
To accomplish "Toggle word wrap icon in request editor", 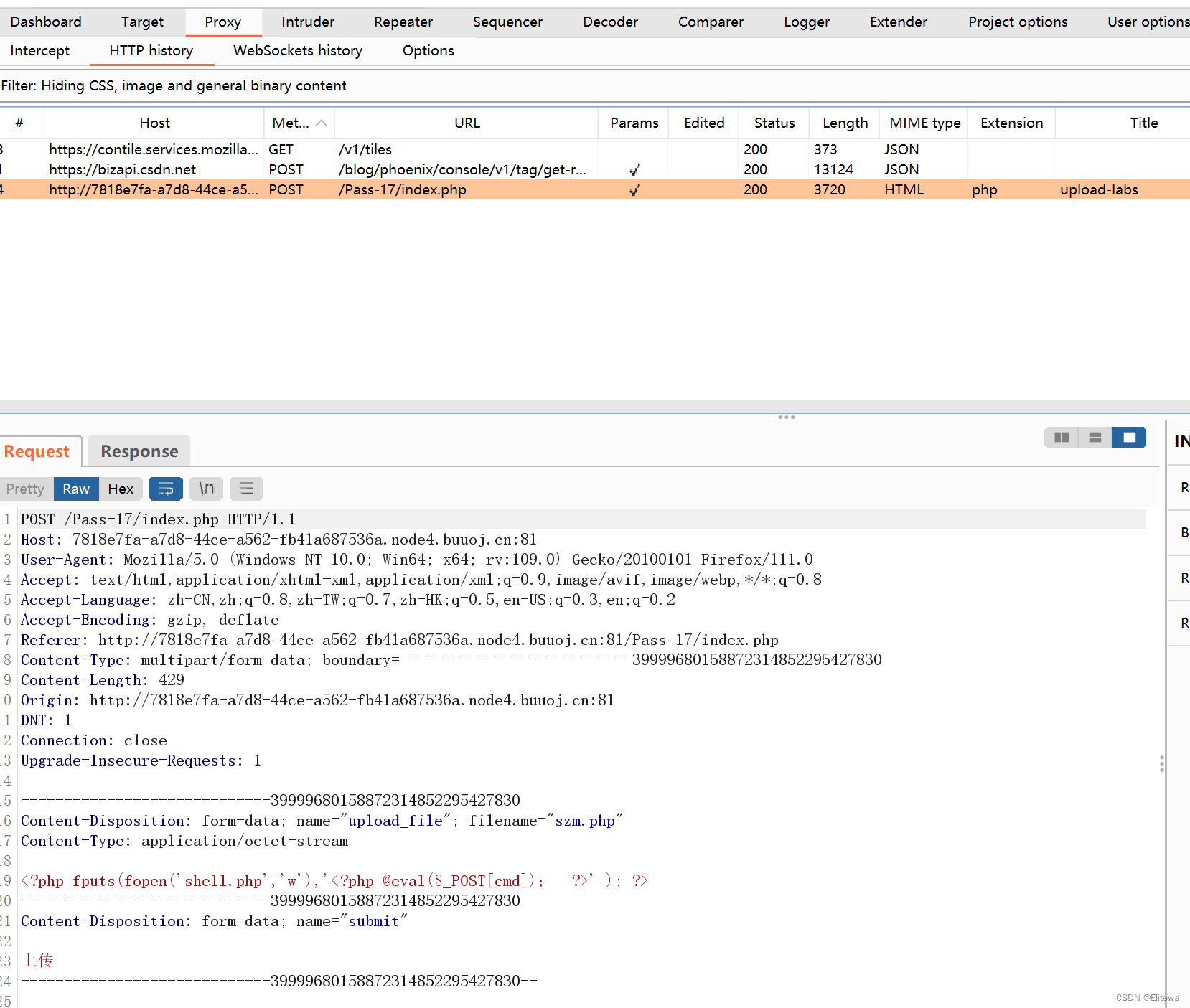I will tap(166, 489).
